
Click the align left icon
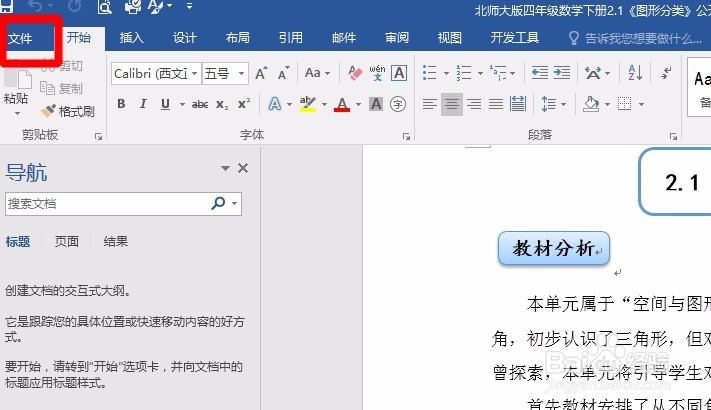pyautogui.click(x=429, y=104)
